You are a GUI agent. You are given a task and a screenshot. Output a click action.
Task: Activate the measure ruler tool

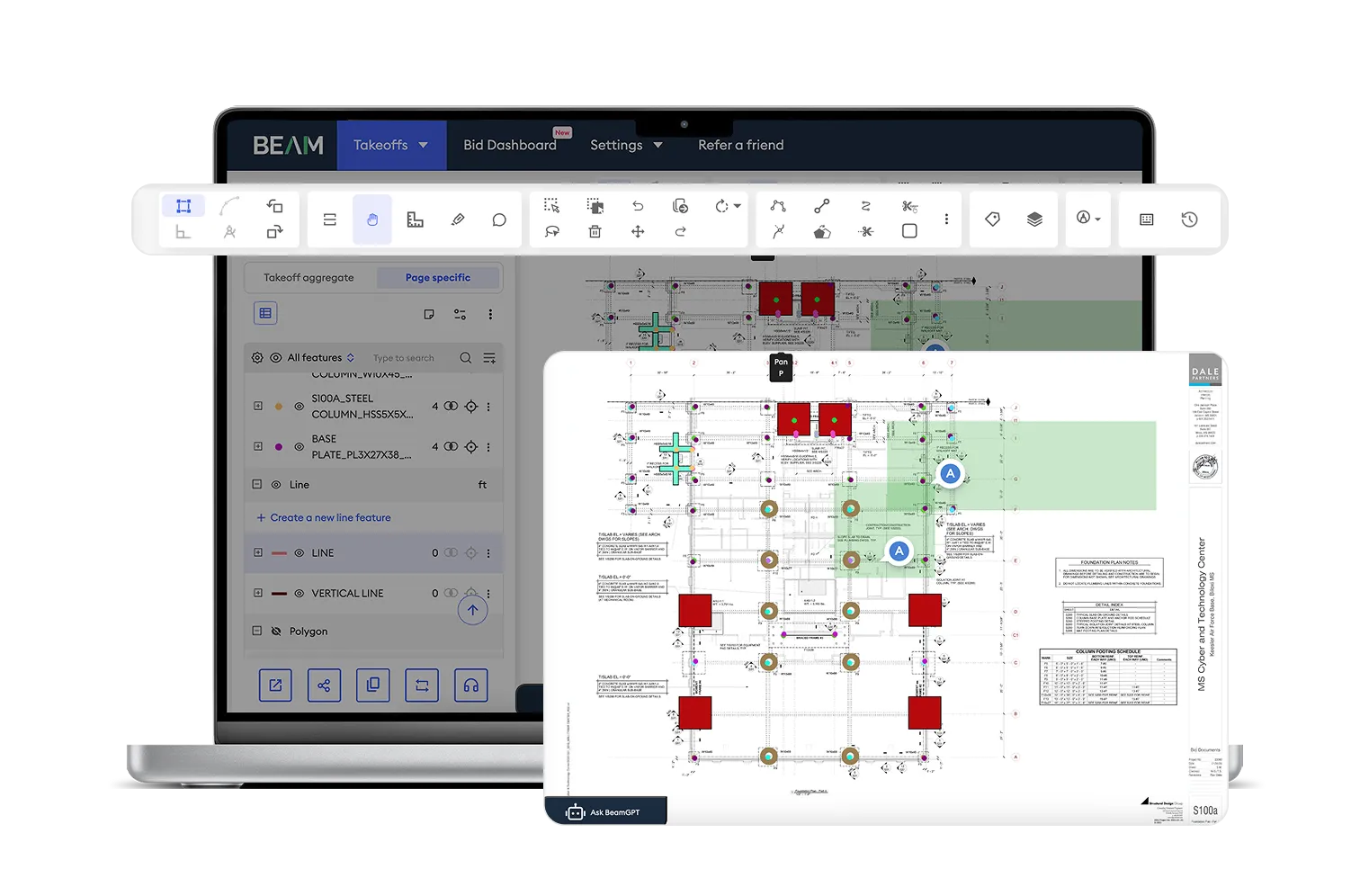(x=415, y=219)
